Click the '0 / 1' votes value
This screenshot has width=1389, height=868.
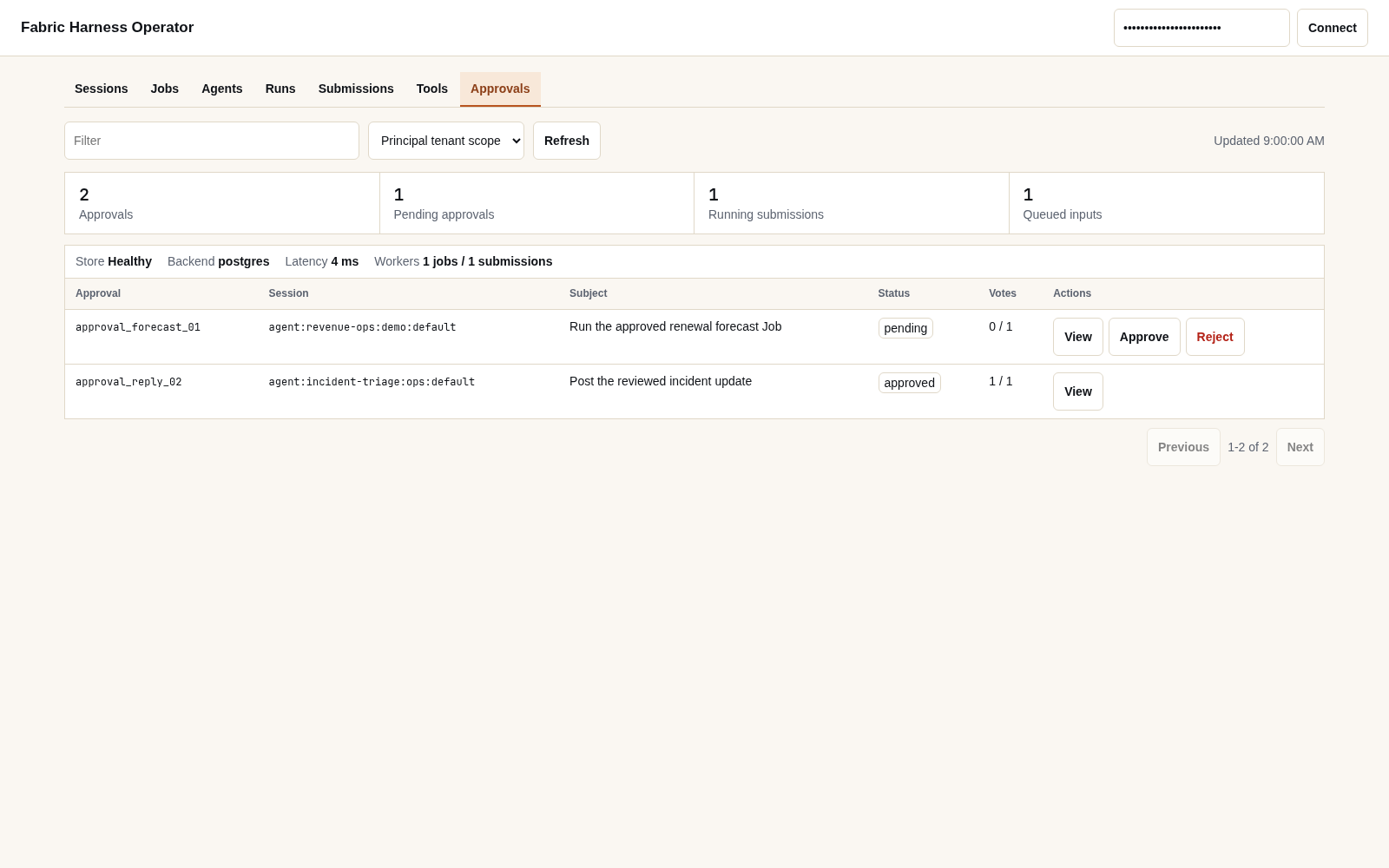click(x=1001, y=326)
